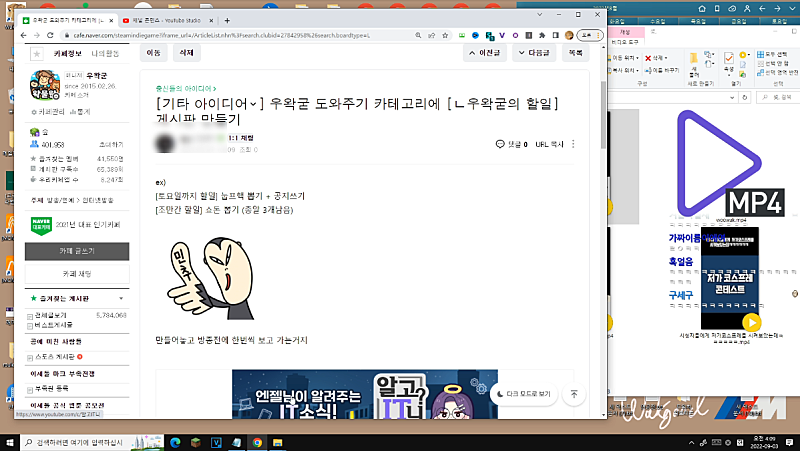Viewport: 800px width, 451px height.
Task: Open 복사 위치 dropdown in Explorer
Action: (x=623, y=70)
